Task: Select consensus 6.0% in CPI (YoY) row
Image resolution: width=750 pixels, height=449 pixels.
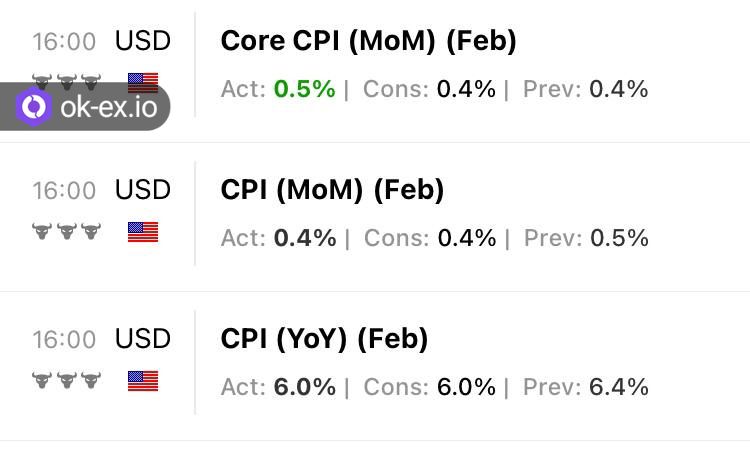Action: [x=466, y=387]
